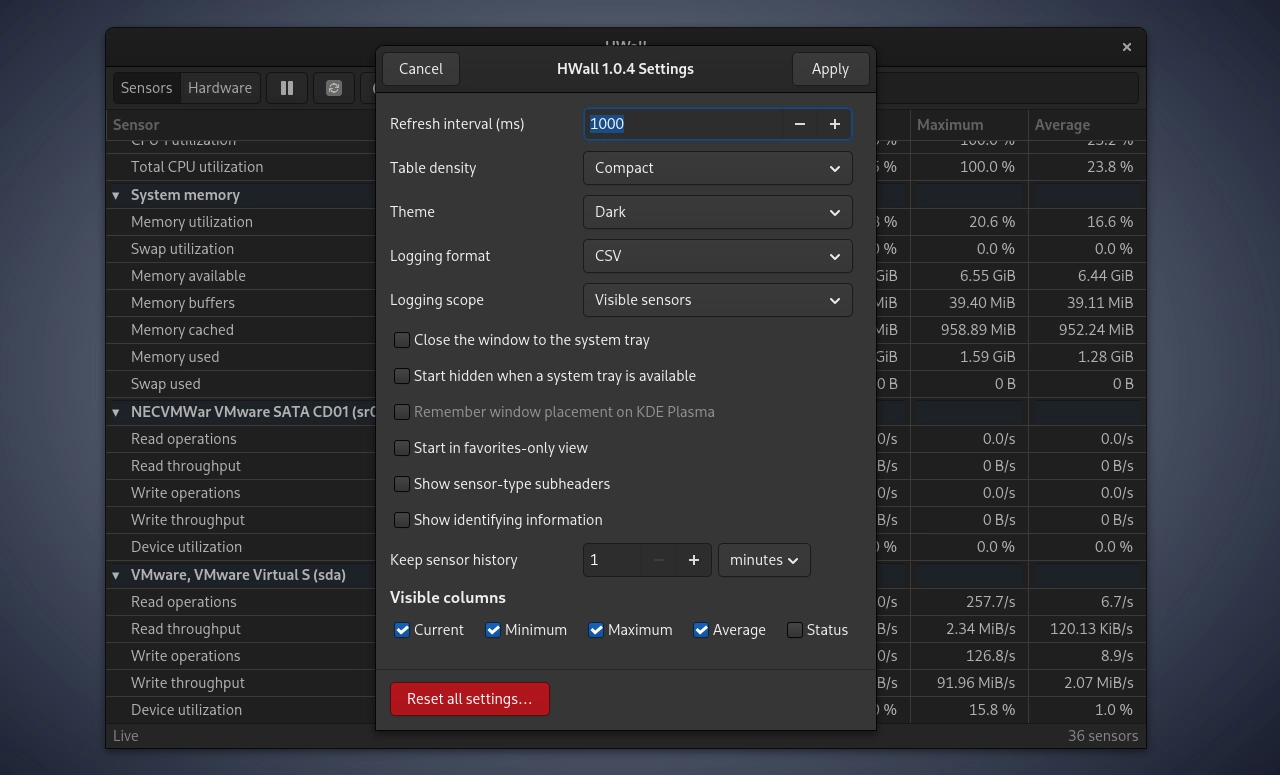Collapse the NECVMWar VMware SATA CD01 group

[116, 412]
